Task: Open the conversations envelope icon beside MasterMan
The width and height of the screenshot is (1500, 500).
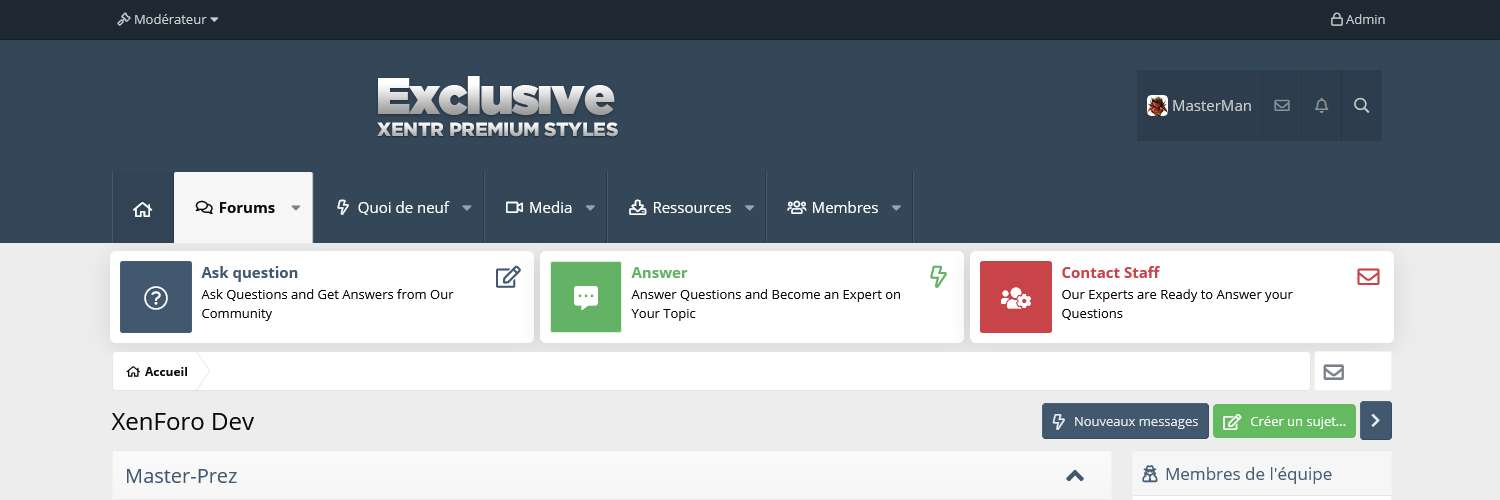Action: coord(1282,105)
